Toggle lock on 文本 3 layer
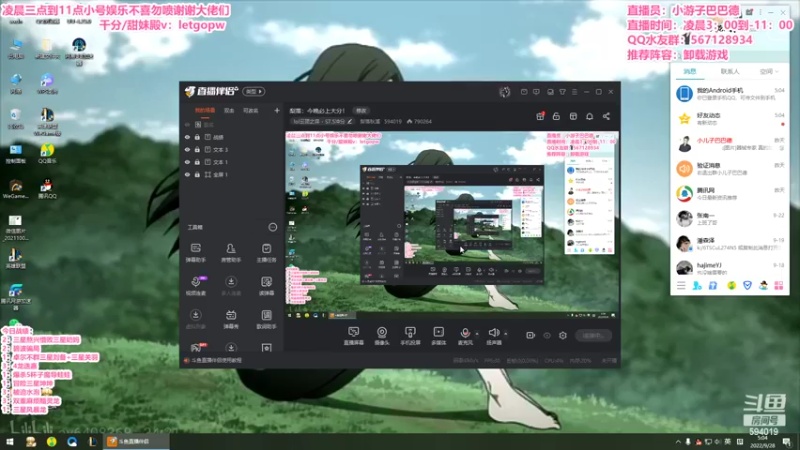 point(197,149)
